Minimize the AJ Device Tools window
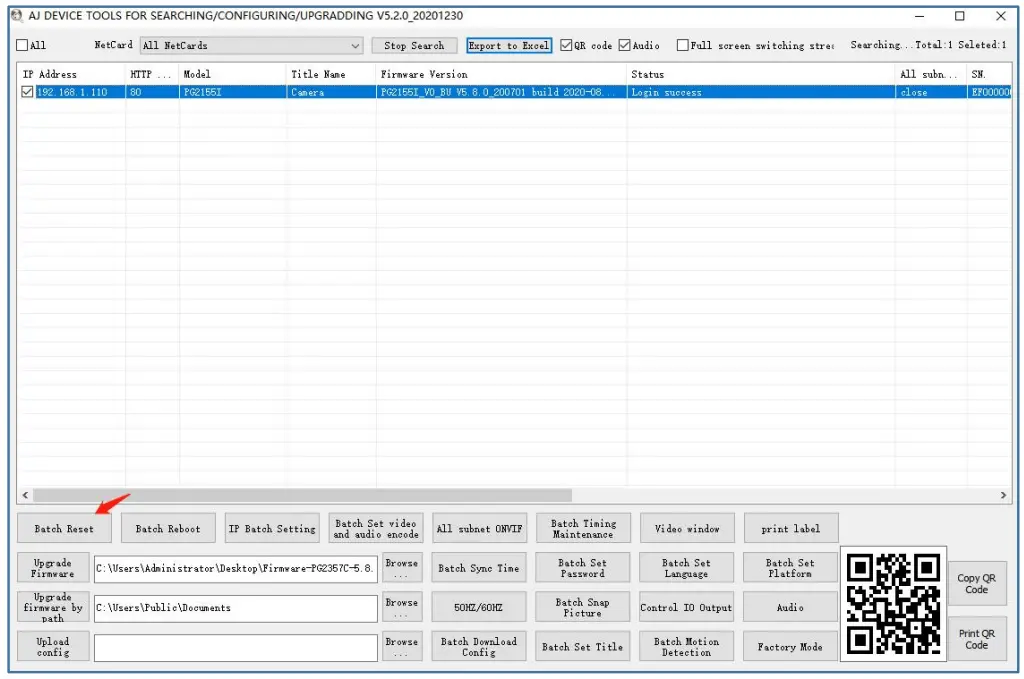The width and height of the screenshot is (1024, 679). pos(920,16)
